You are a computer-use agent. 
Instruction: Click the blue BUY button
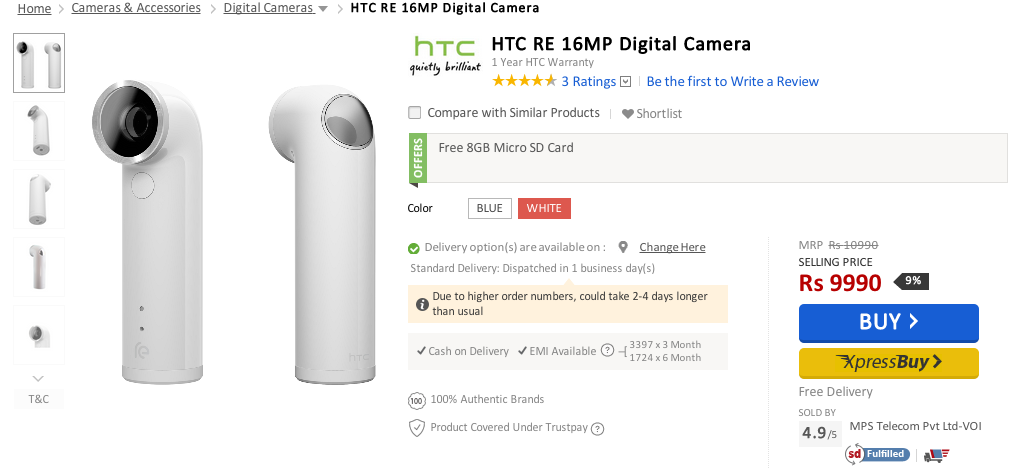pos(888,322)
